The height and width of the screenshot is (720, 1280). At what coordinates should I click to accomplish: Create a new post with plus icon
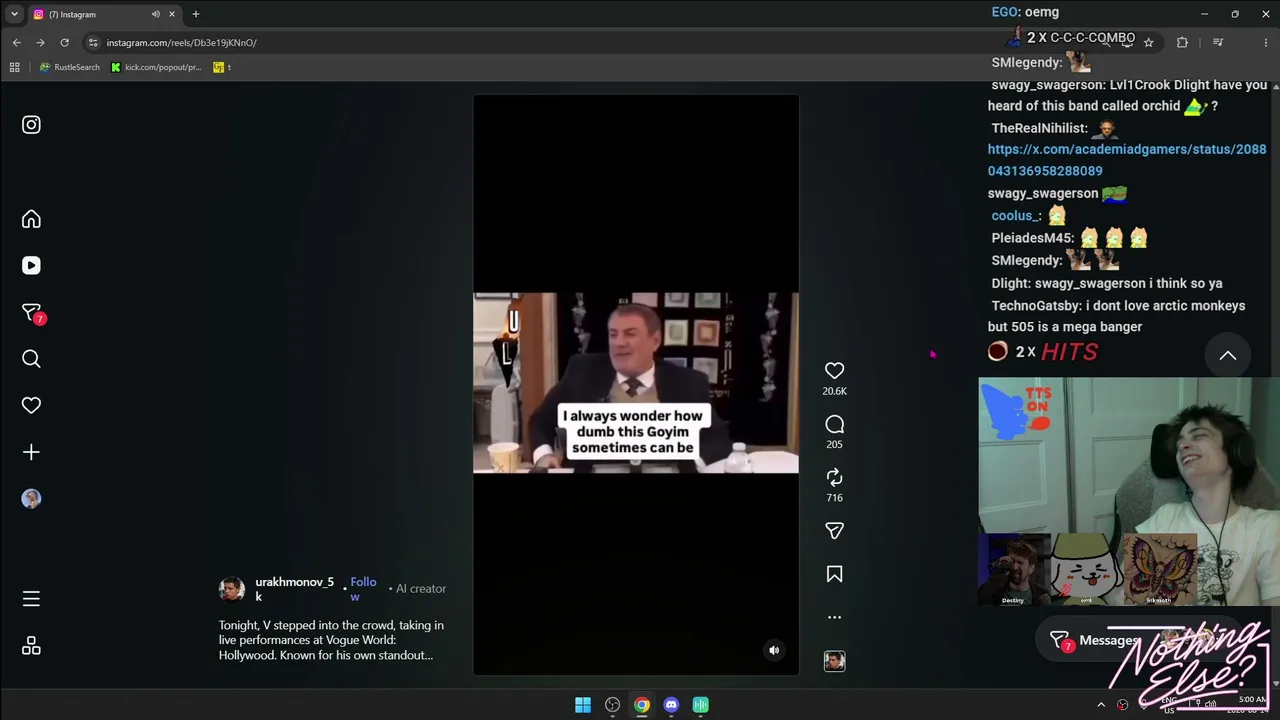31,452
